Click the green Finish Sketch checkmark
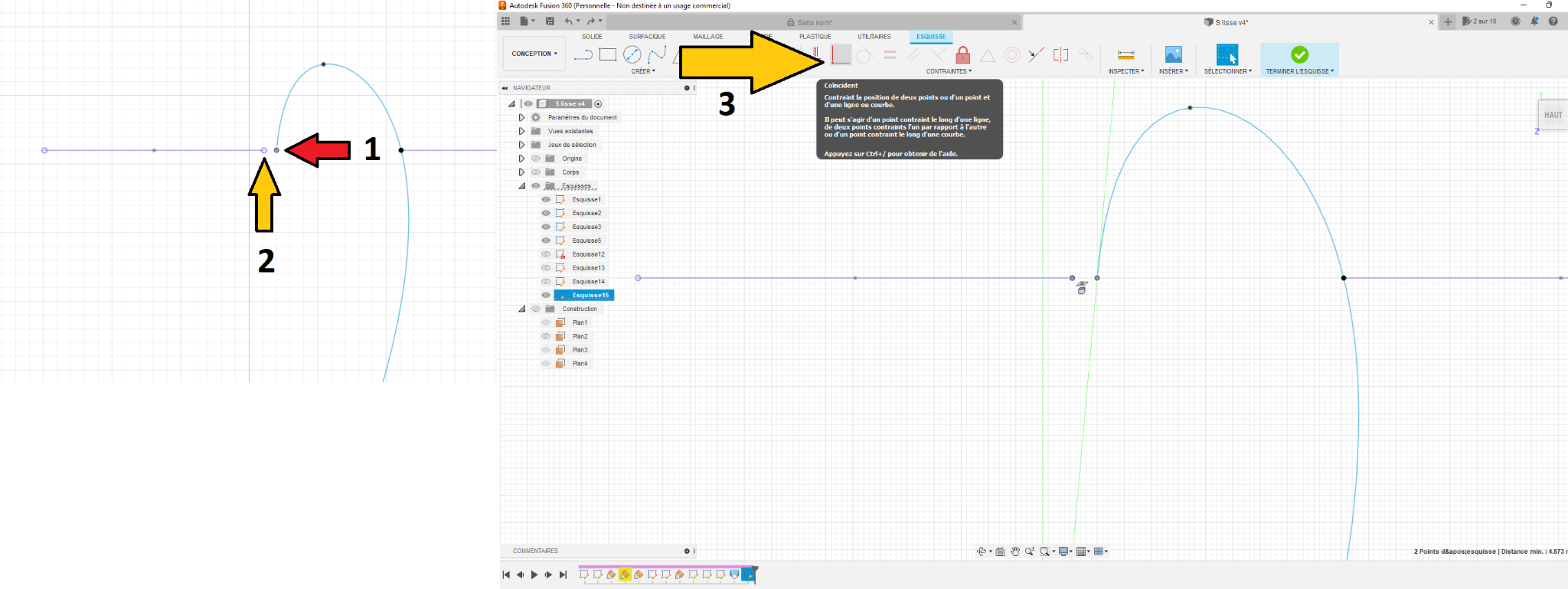1568x589 pixels. tap(1299, 54)
